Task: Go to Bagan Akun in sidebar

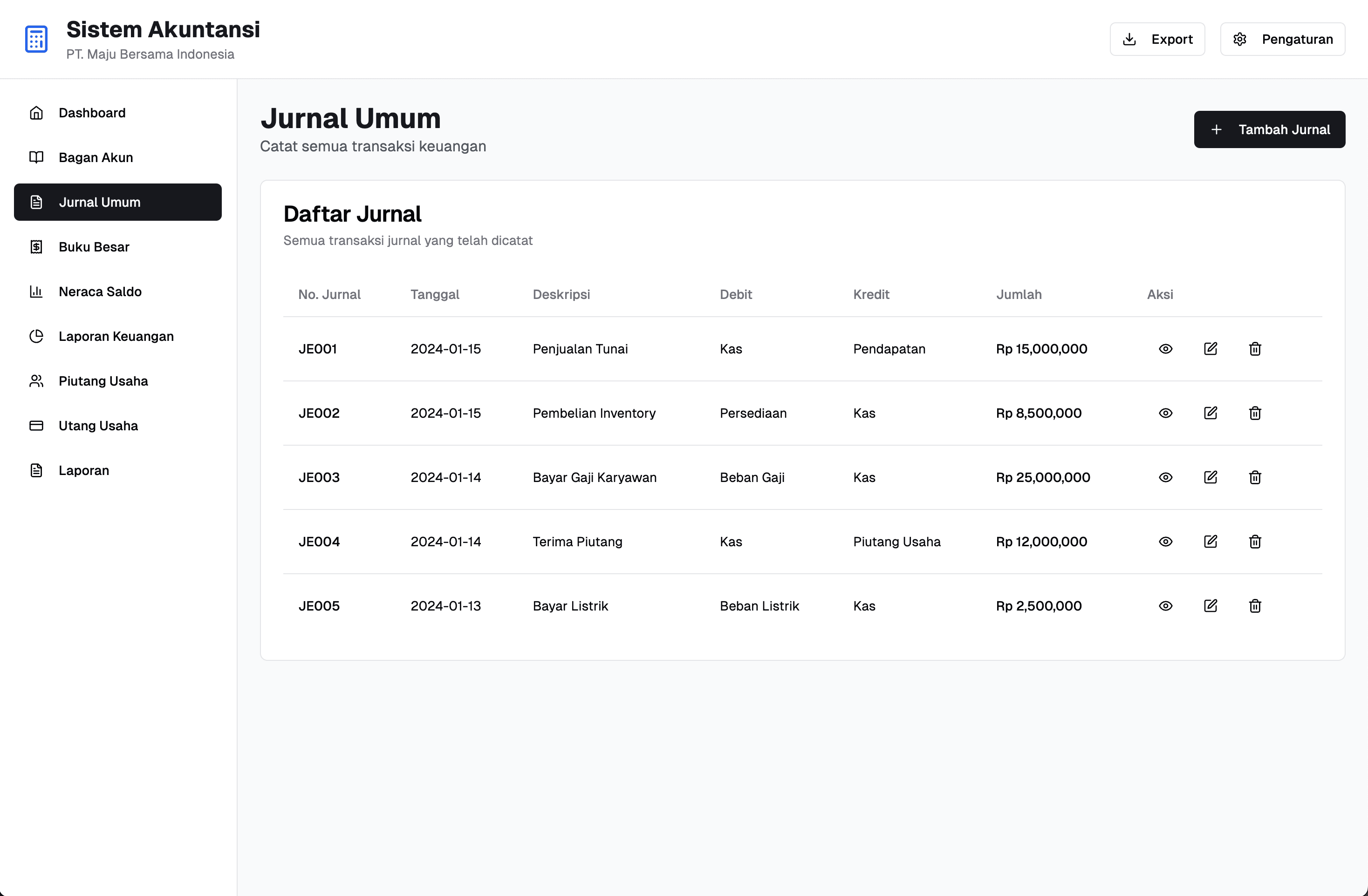Action: click(118, 157)
